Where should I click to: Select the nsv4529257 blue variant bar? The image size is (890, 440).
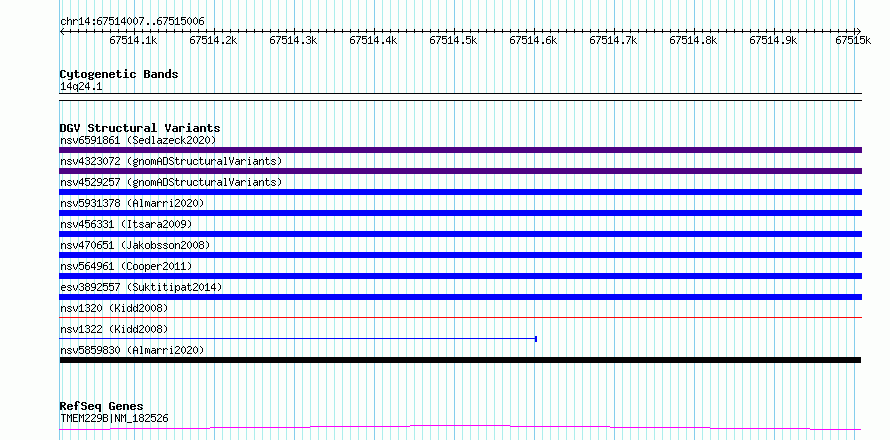click(x=460, y=192)
